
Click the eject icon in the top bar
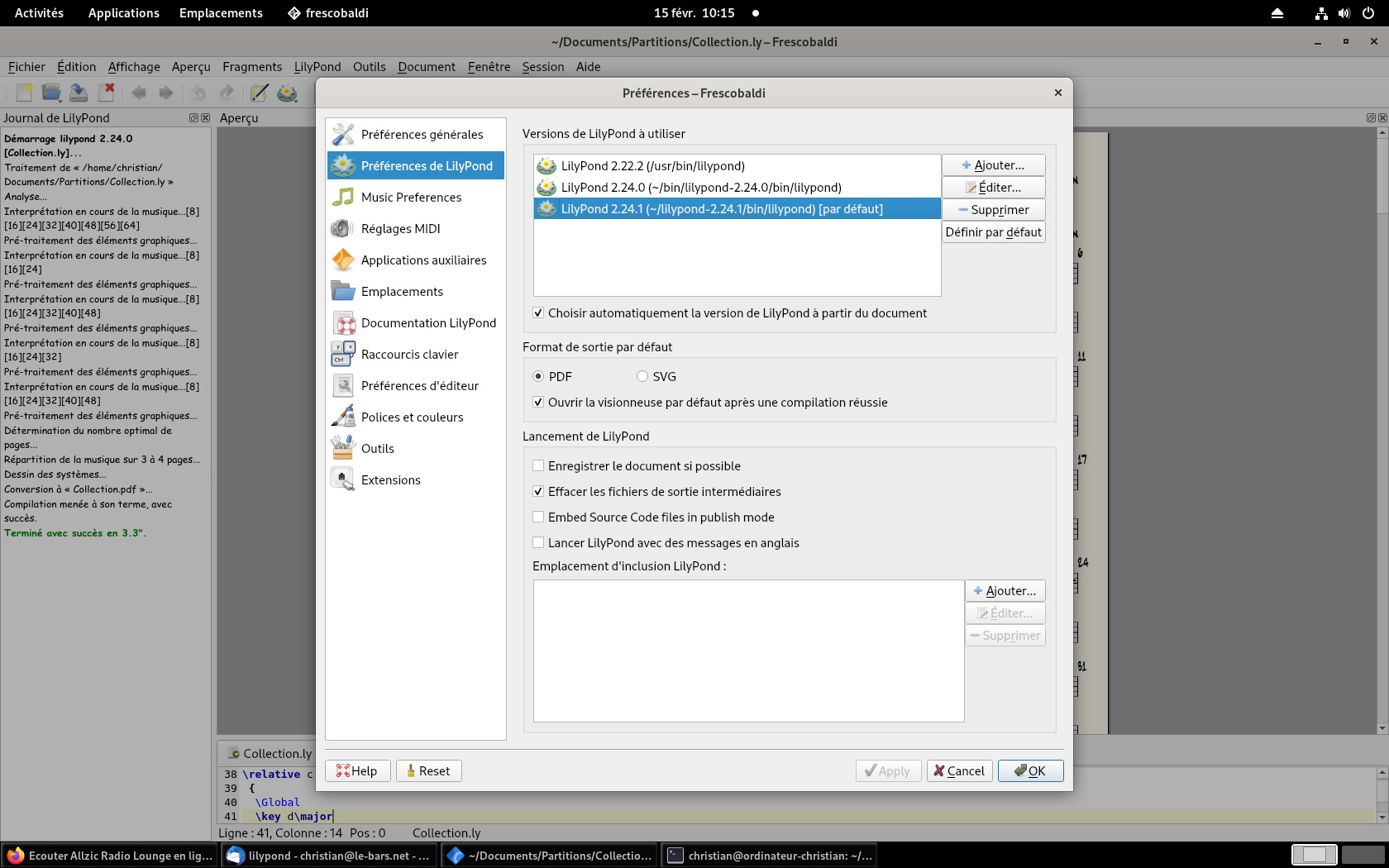click(x=1277, y=13)
